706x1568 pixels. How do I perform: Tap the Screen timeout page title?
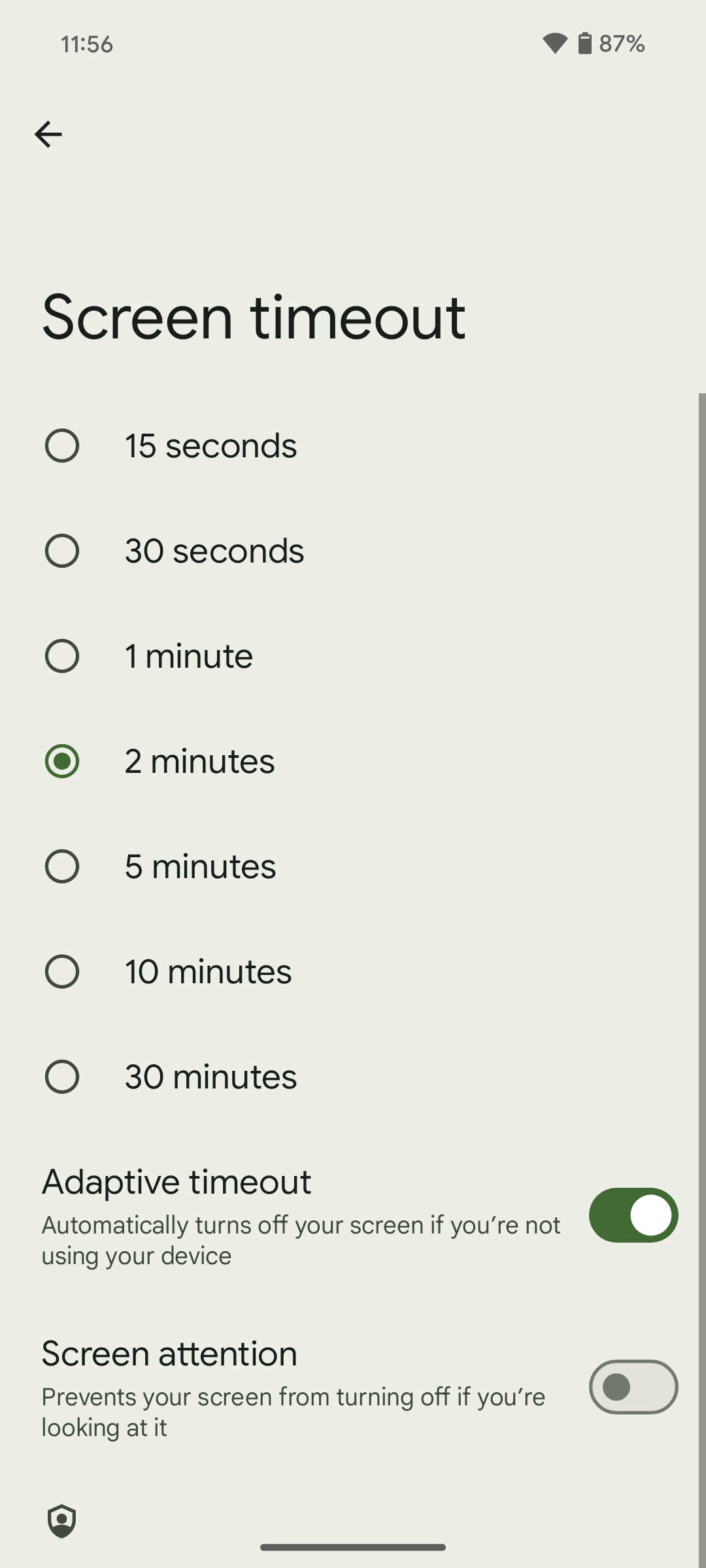[x=254, y=318]
